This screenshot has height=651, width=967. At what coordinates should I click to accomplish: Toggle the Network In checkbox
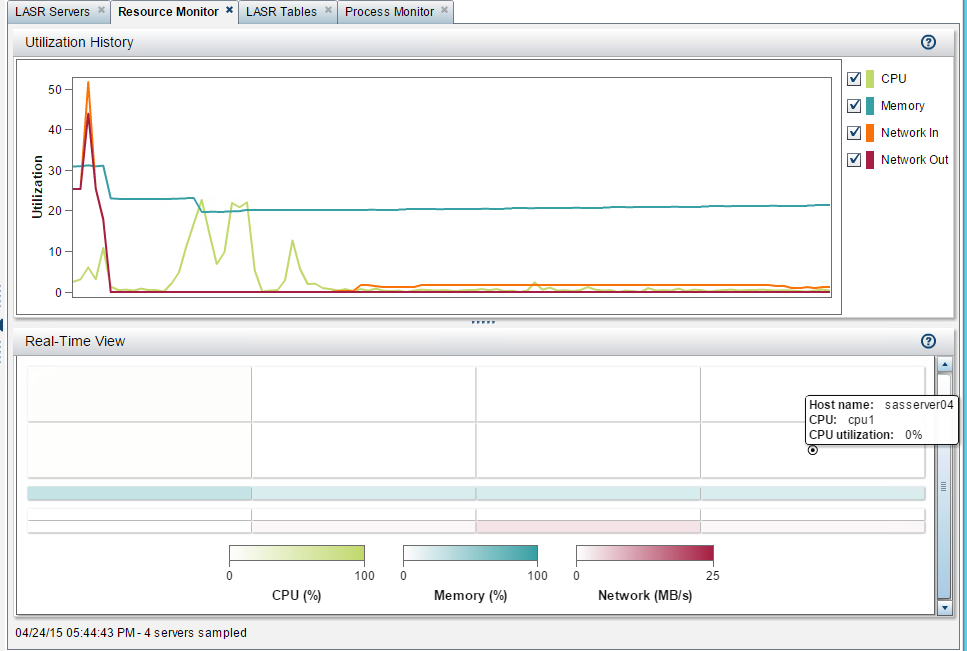click(854, 133)
